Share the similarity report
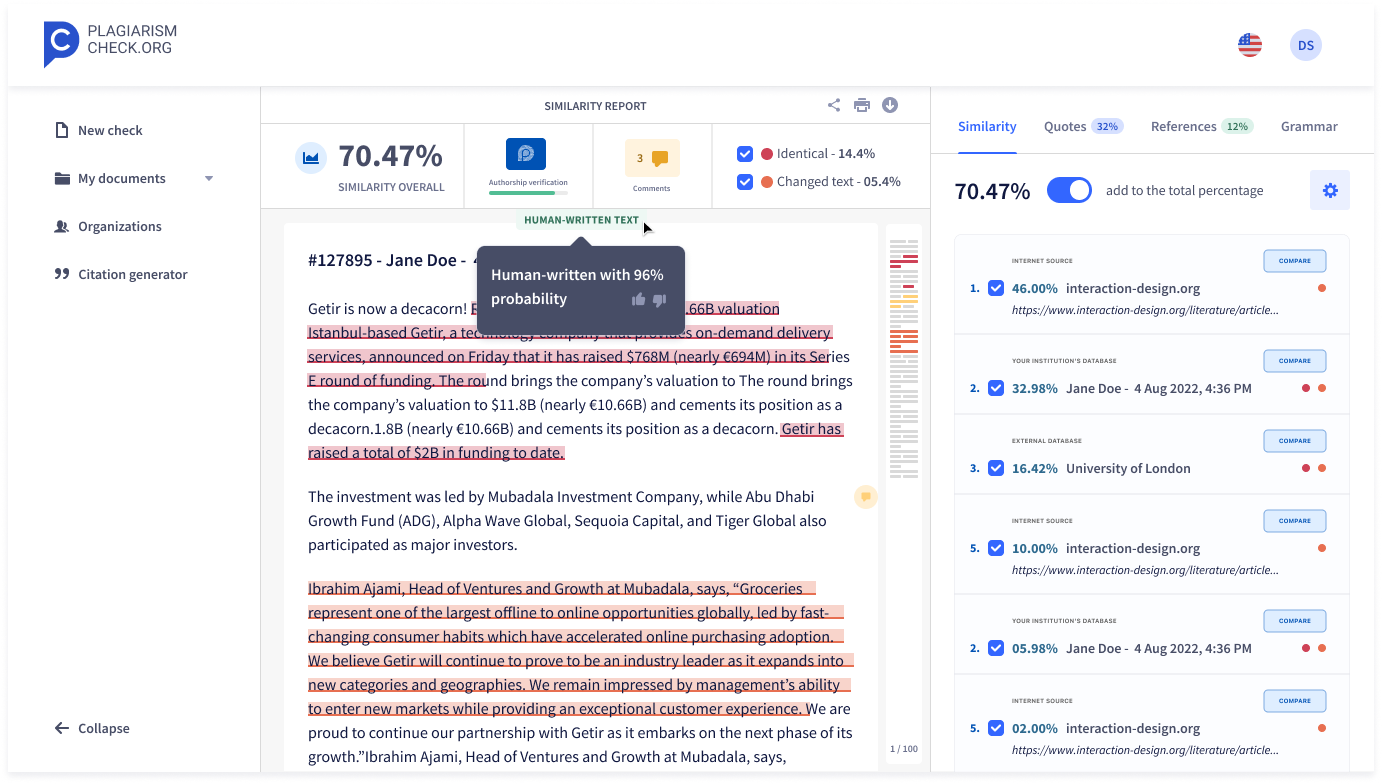The width and height of the screenshot is (1382, 784). [x=834, y=105]
